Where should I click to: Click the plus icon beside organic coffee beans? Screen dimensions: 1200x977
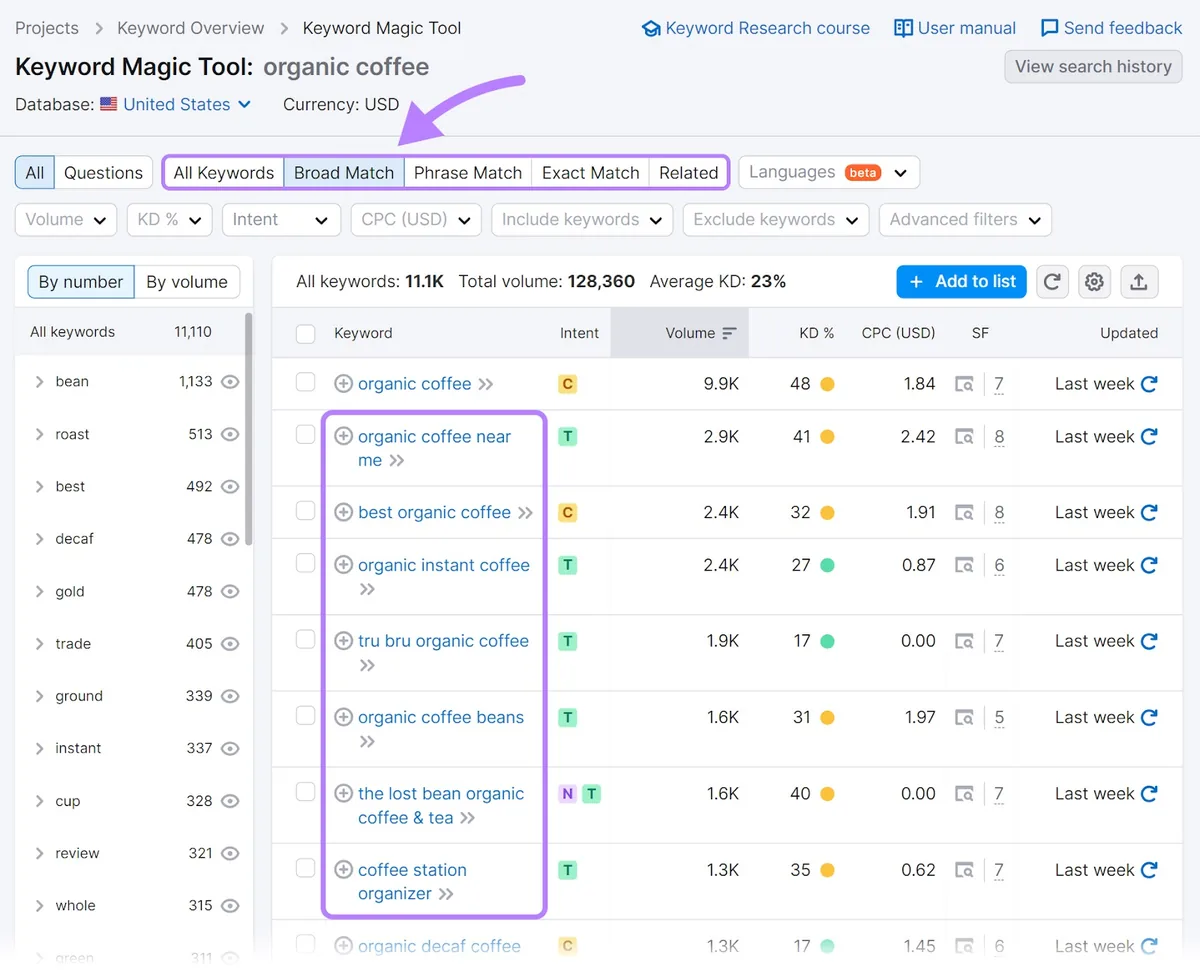point(343,717)
